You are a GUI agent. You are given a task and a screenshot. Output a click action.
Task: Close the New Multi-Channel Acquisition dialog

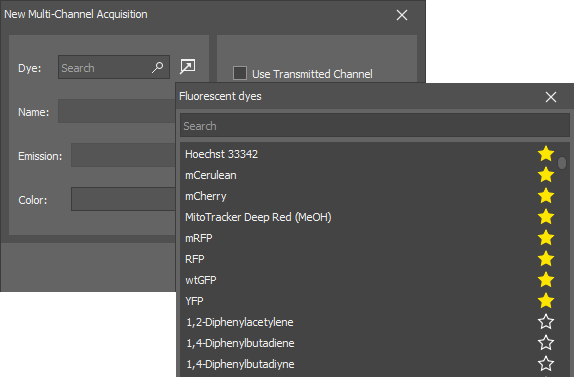pos(402,15)
